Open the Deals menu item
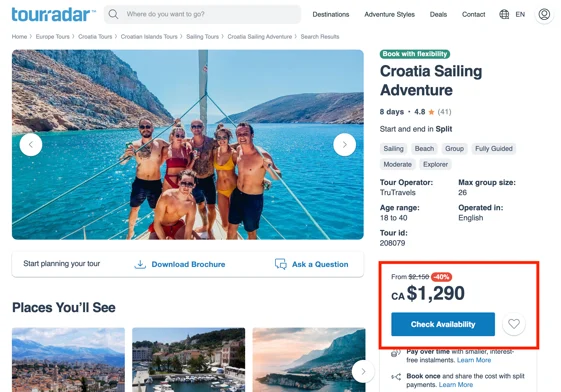This screenshot has width=561, height=392. (438, 14)
